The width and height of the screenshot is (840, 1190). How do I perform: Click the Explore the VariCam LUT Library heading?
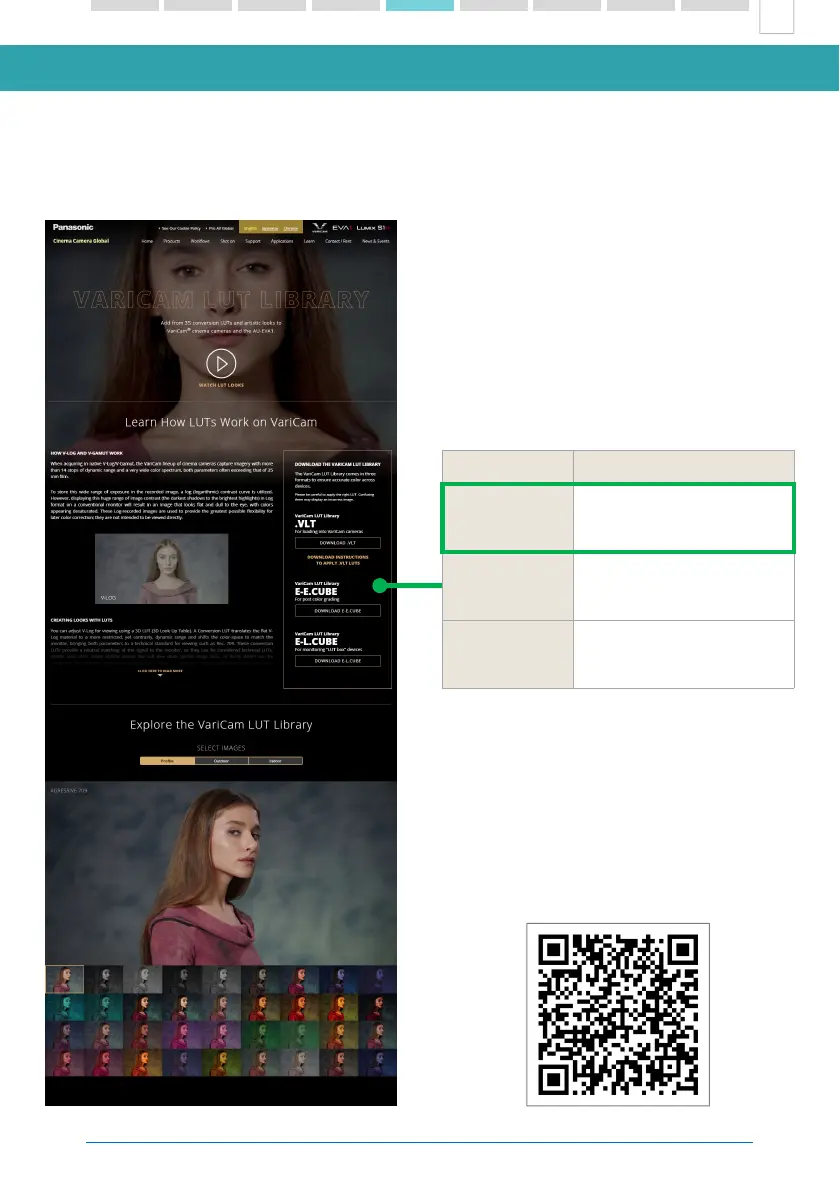pyautogui.click(x=221, y=725)
